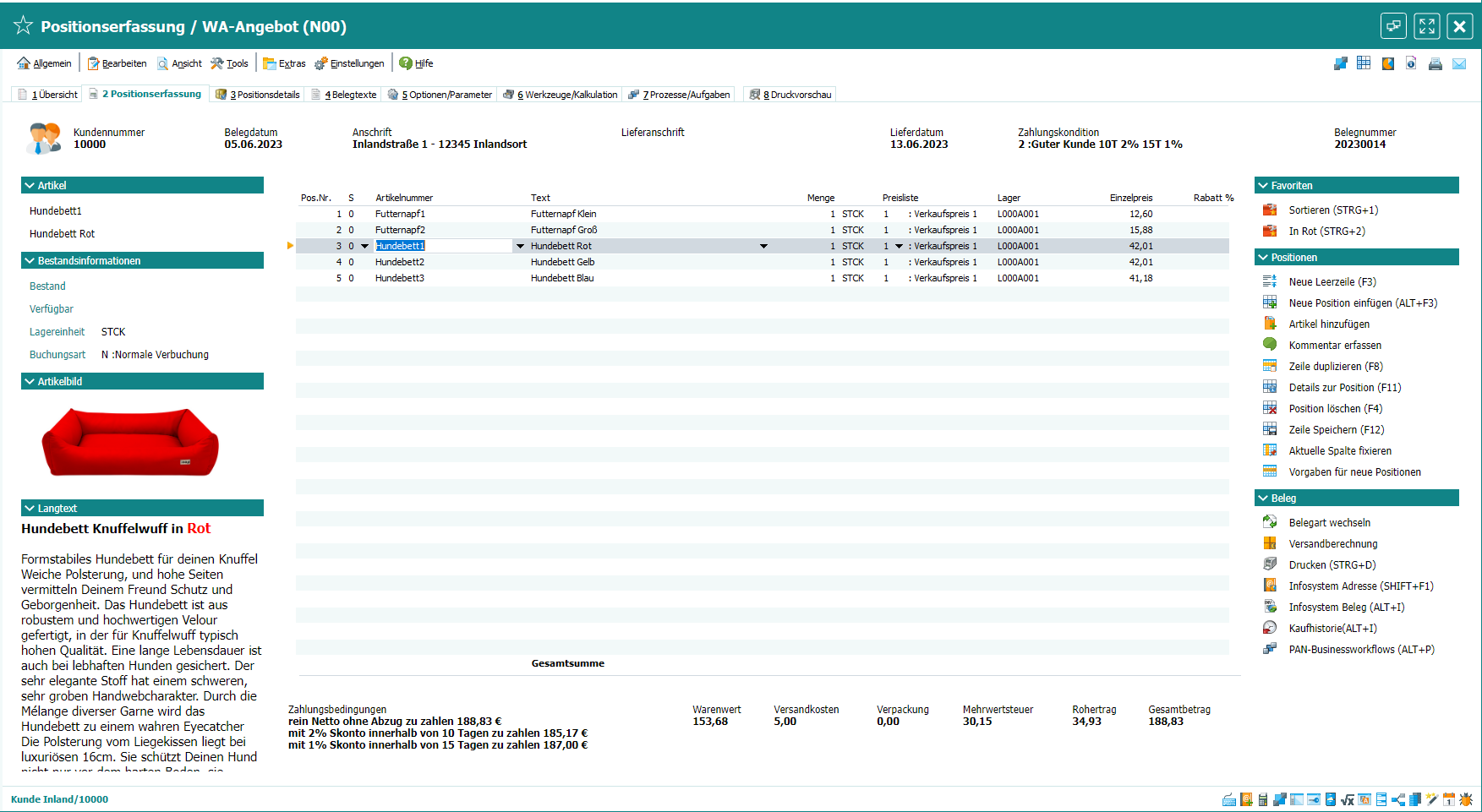Open the pie chart statistics icon

click(x=1387, y=63)
